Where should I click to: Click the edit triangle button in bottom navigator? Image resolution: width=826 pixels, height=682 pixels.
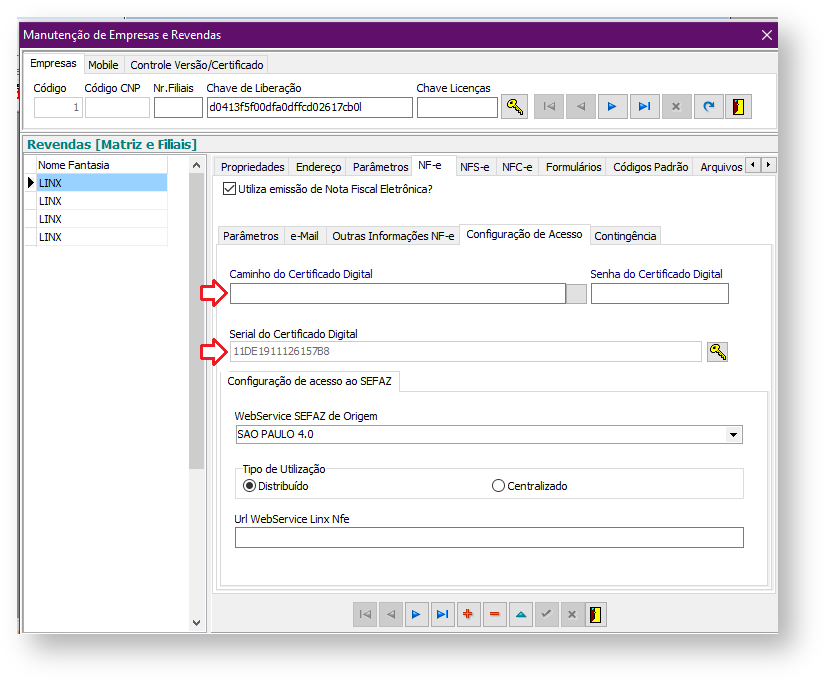click(520, 615)
